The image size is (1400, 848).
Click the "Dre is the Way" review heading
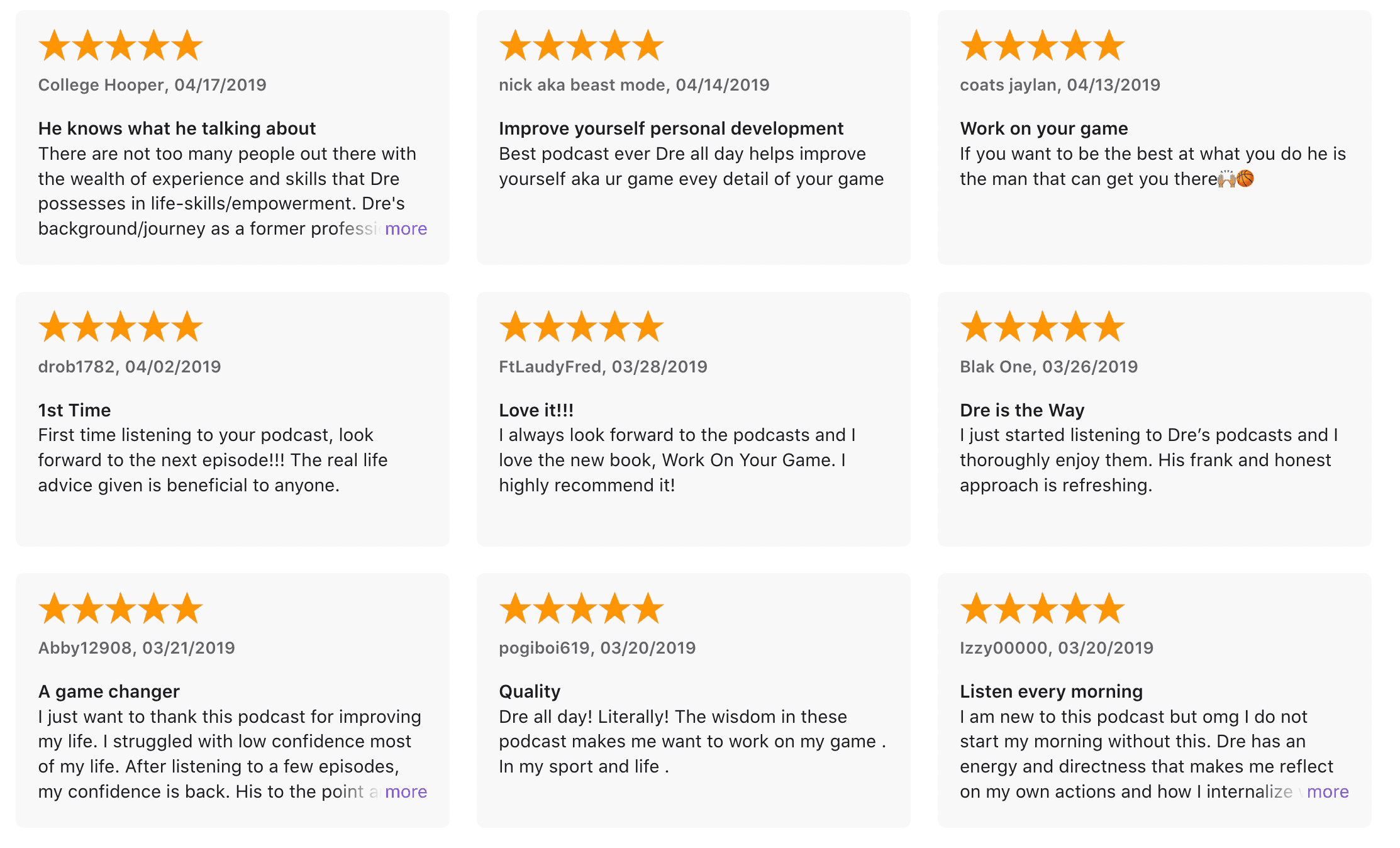[x=1021, y=410]
